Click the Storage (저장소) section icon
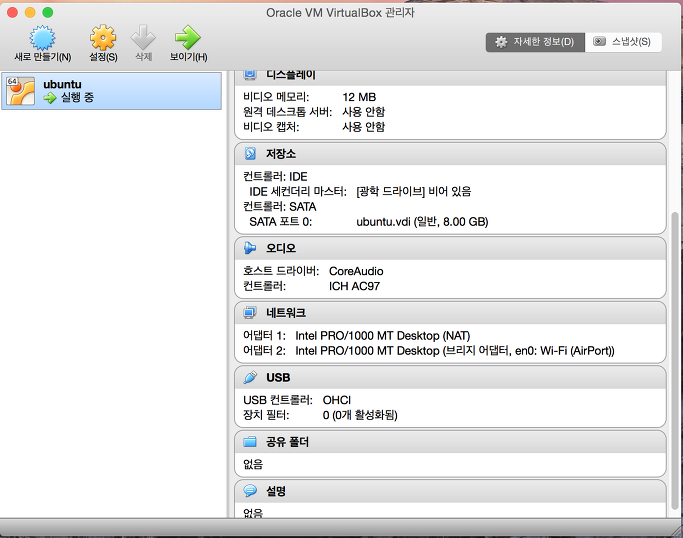The image size is (683, 538). 250,153
